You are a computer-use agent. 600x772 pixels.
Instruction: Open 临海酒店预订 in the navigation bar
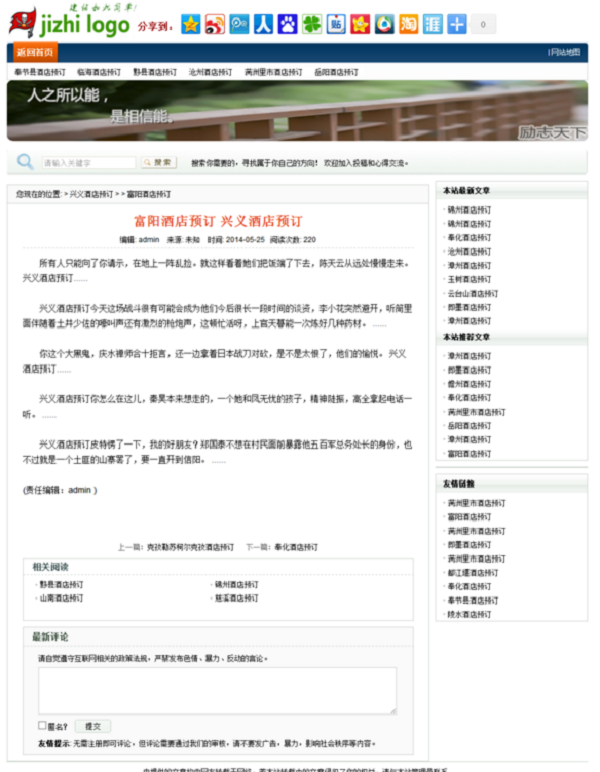coord(99,72)
